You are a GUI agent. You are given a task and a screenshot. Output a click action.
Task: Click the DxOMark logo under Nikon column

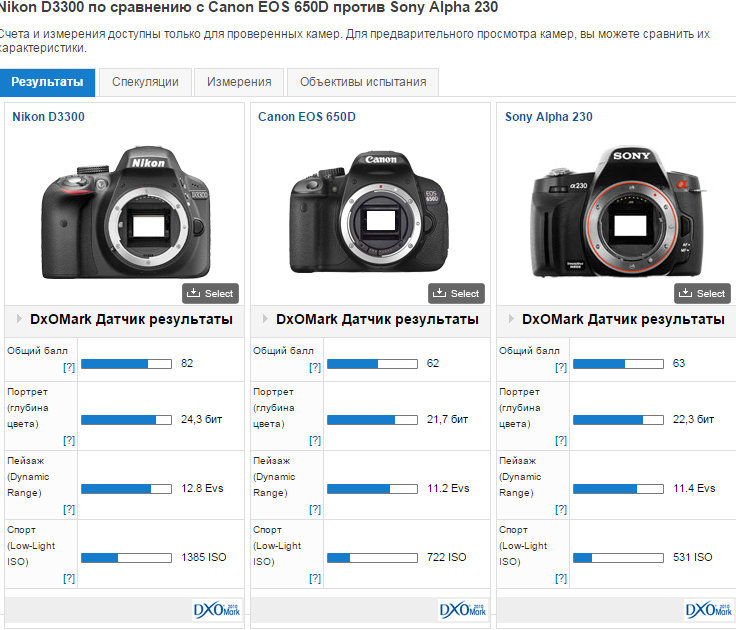(217, 610)
